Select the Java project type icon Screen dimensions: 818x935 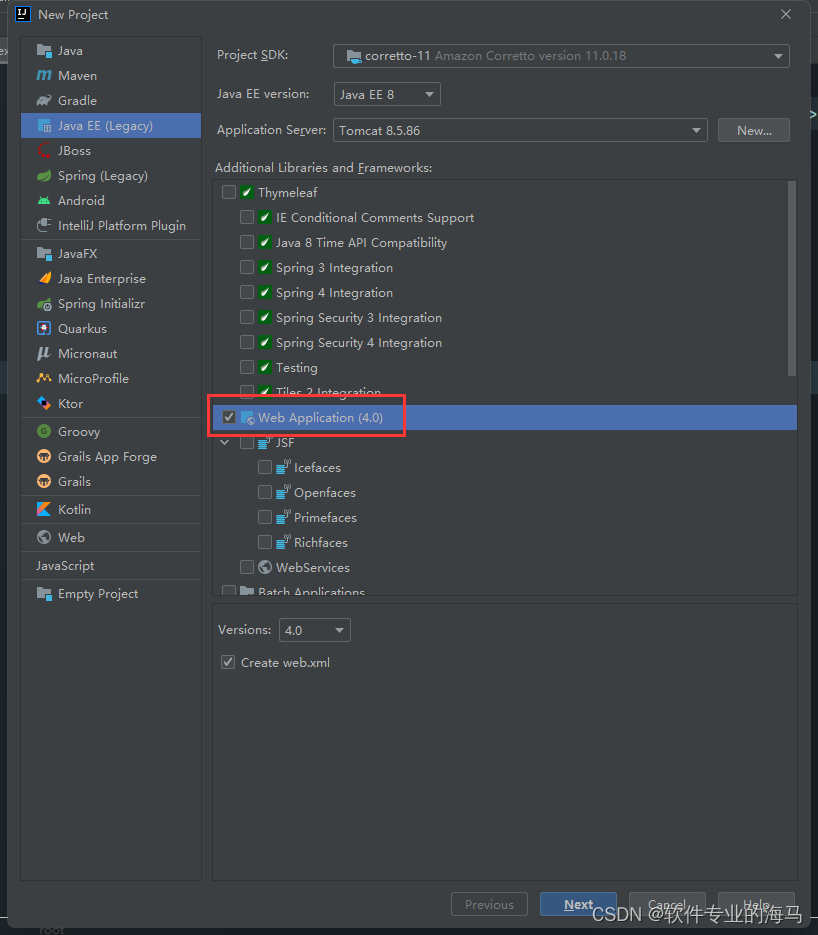click(44, 51)
